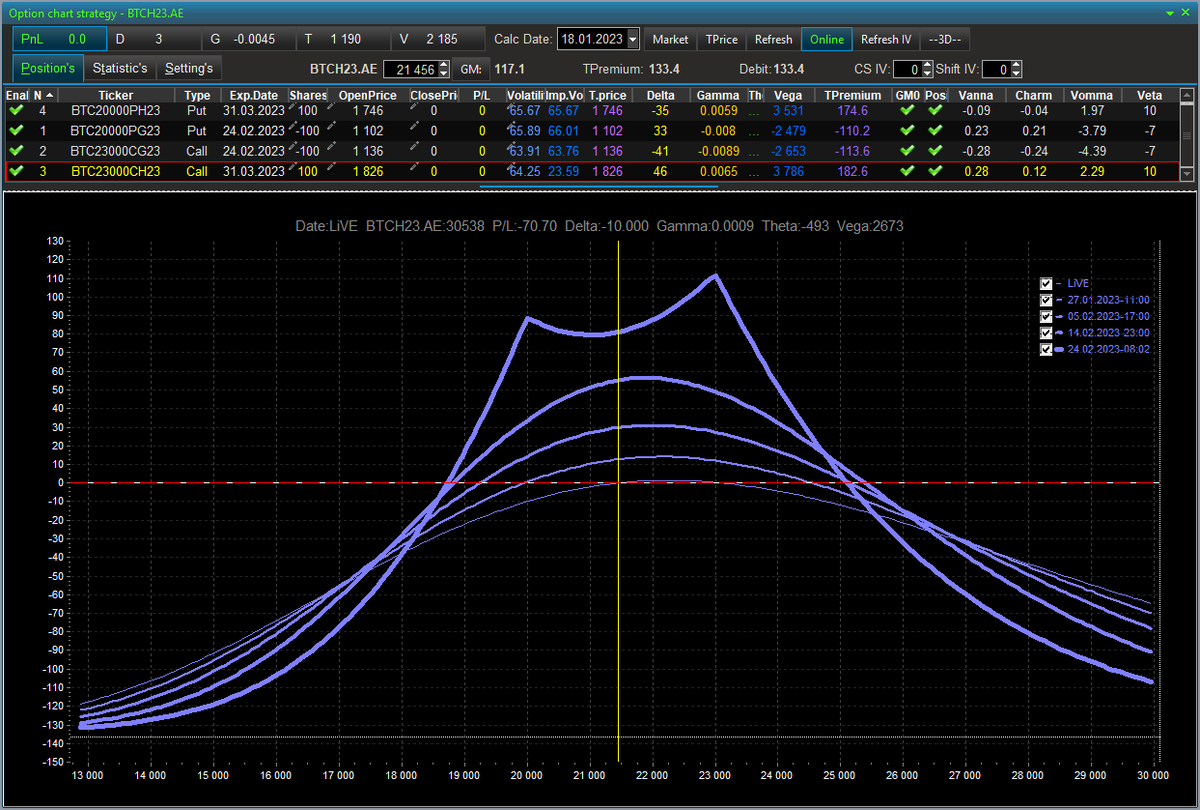Open the Statistic's tab
This screenshot has height=810, width=1200.
[120, 68]
